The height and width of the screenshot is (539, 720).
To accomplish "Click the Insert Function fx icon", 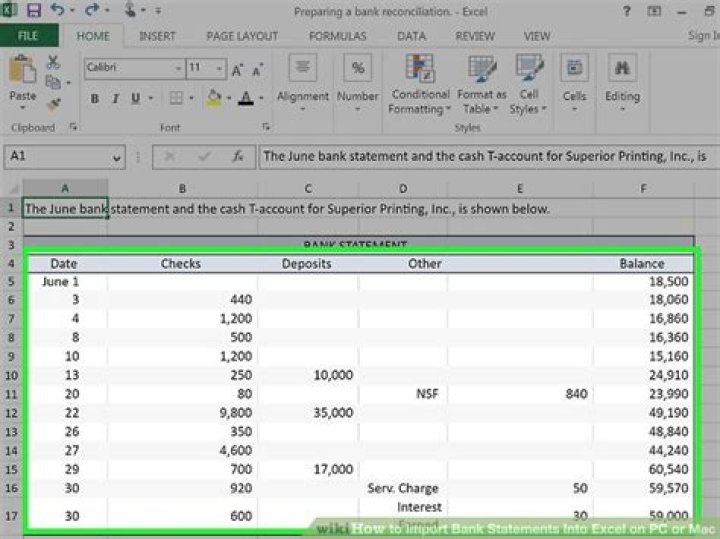I will point(238,157).
